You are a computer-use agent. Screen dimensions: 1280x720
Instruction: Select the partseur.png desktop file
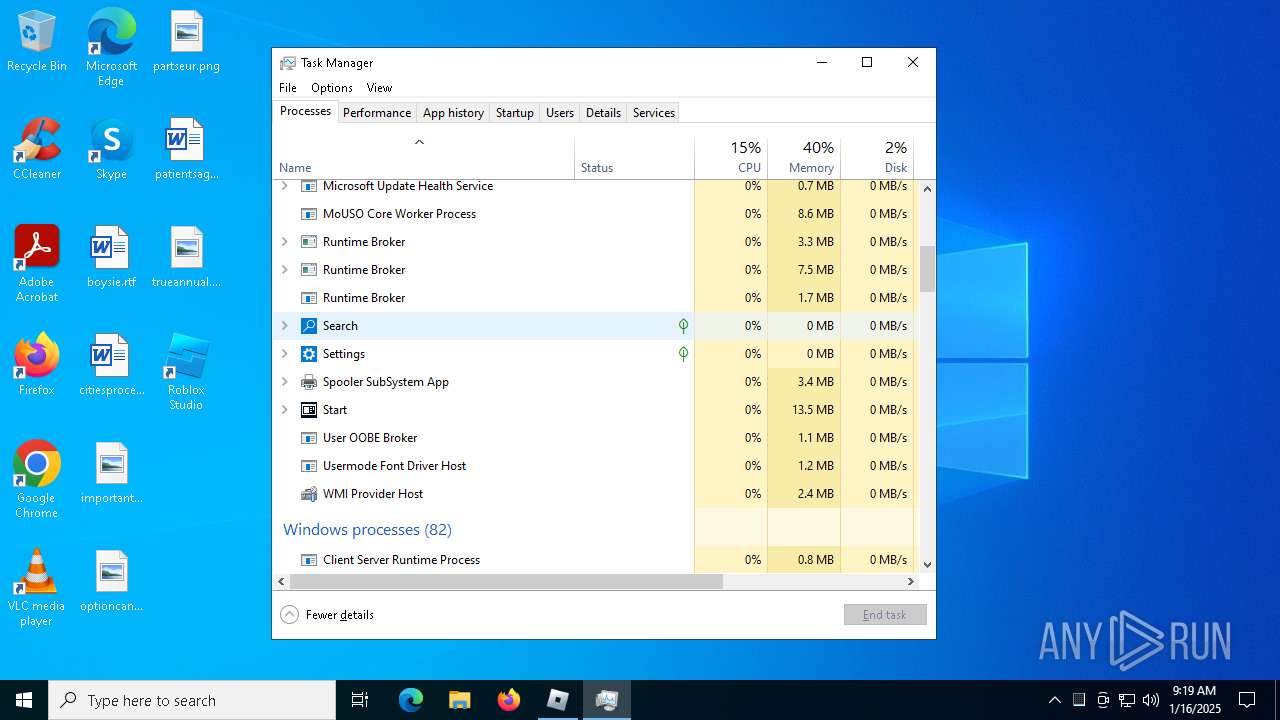point(186,42)
